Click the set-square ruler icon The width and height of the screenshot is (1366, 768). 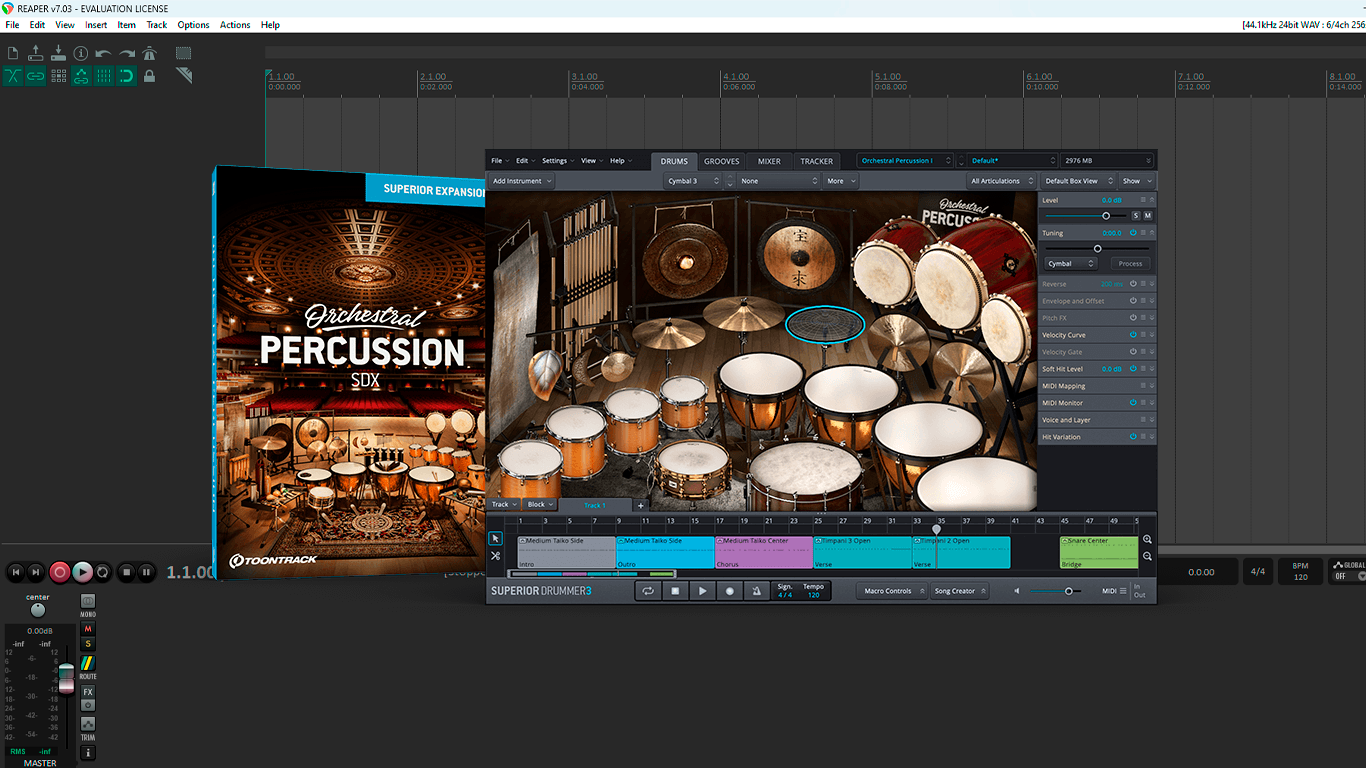click(x=184, y=76)
